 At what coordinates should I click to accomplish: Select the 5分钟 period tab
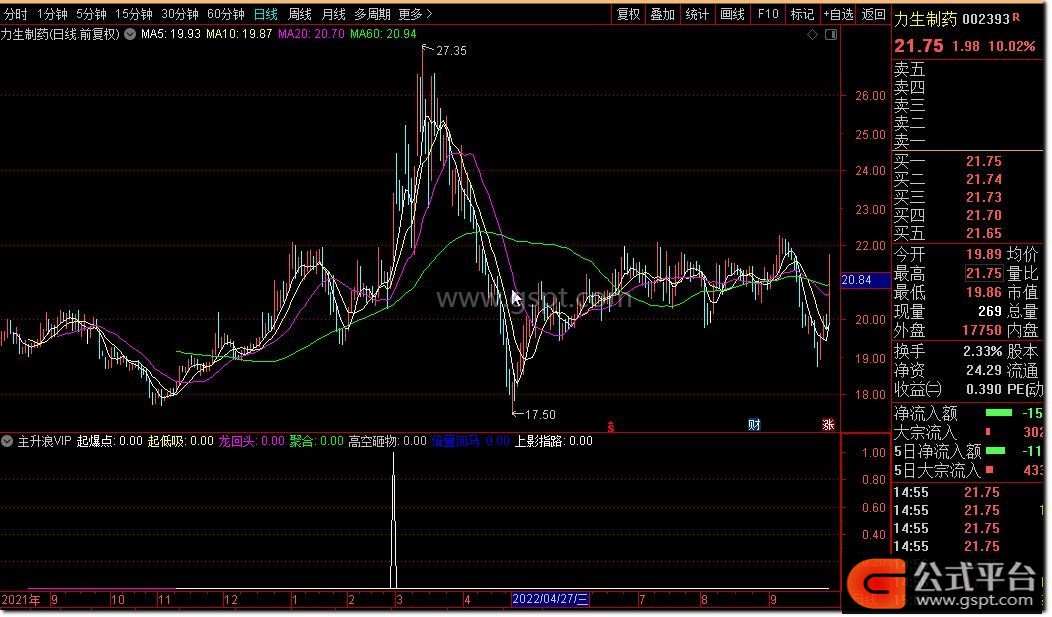pos(91,14)
